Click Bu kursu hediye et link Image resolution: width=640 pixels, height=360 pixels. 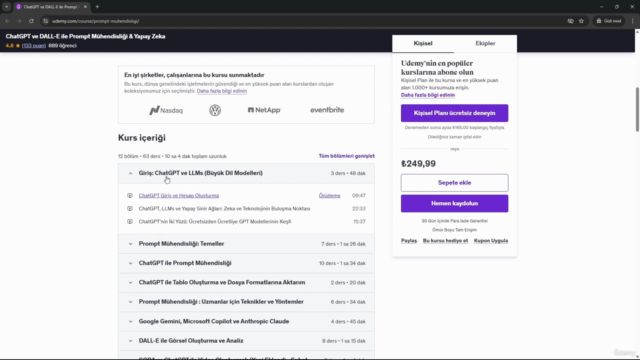(x=445, y=241)
